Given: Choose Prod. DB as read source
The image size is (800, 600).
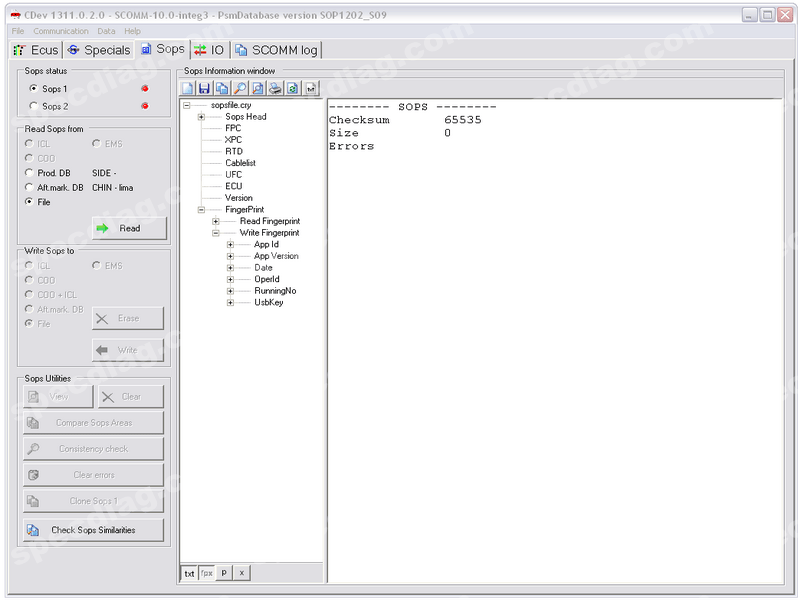Looking at the screenshot, I should pyautogui.click(x=30, y=171).
